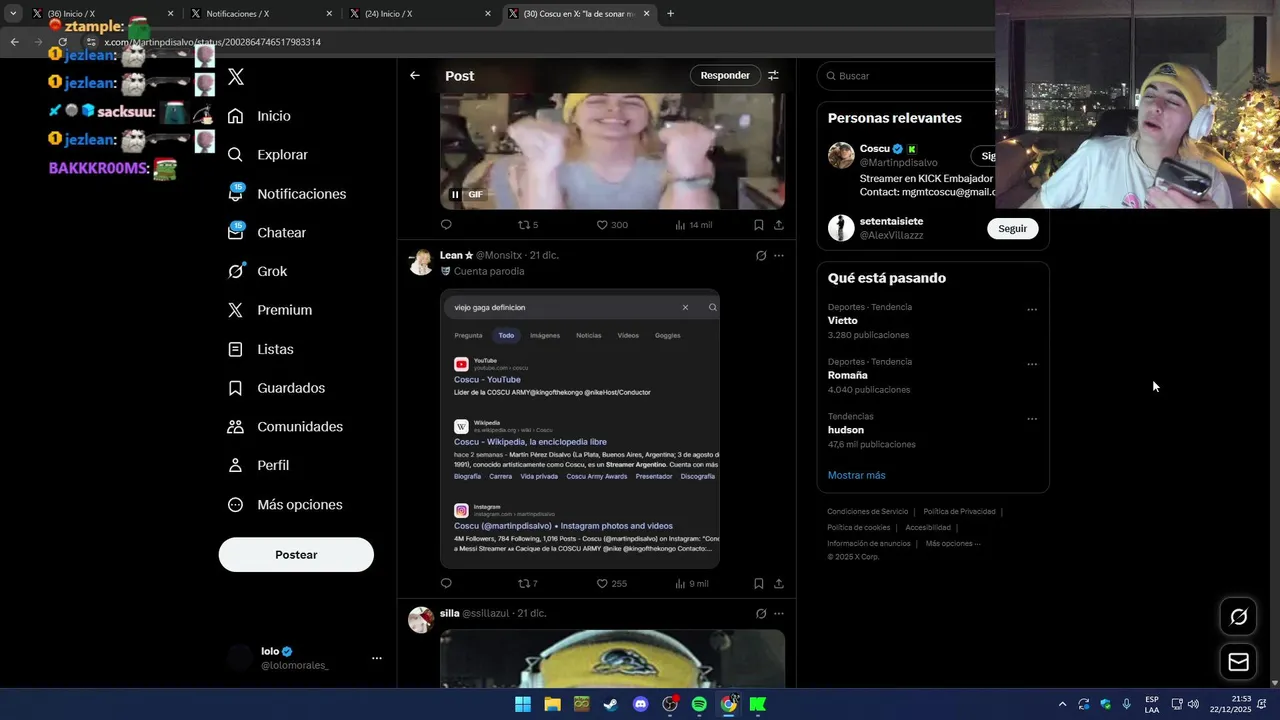Viewport: 1280px width, 720px height.
Task: Open Explorar in the sidebar
Action: pos(268,155)
